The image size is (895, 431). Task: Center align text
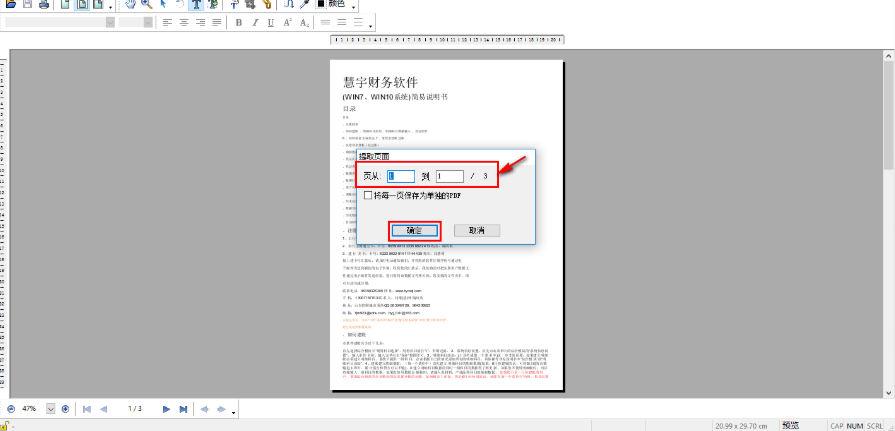click(184, 23)
